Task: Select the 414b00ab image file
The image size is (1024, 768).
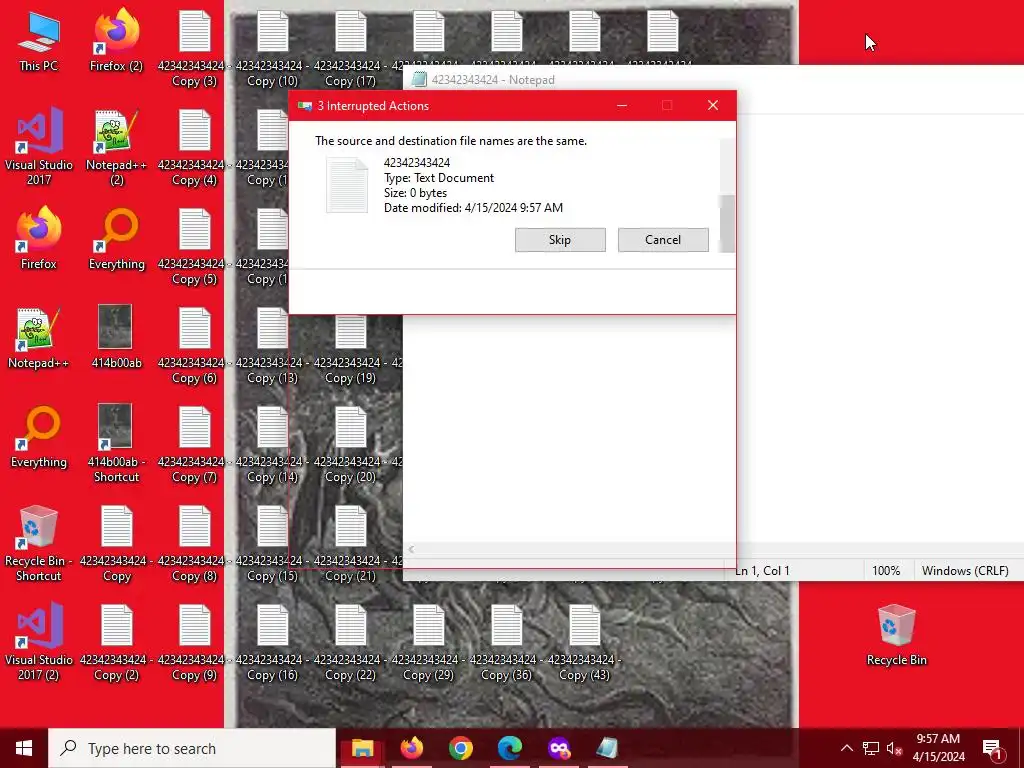Action: pos(116,337)
